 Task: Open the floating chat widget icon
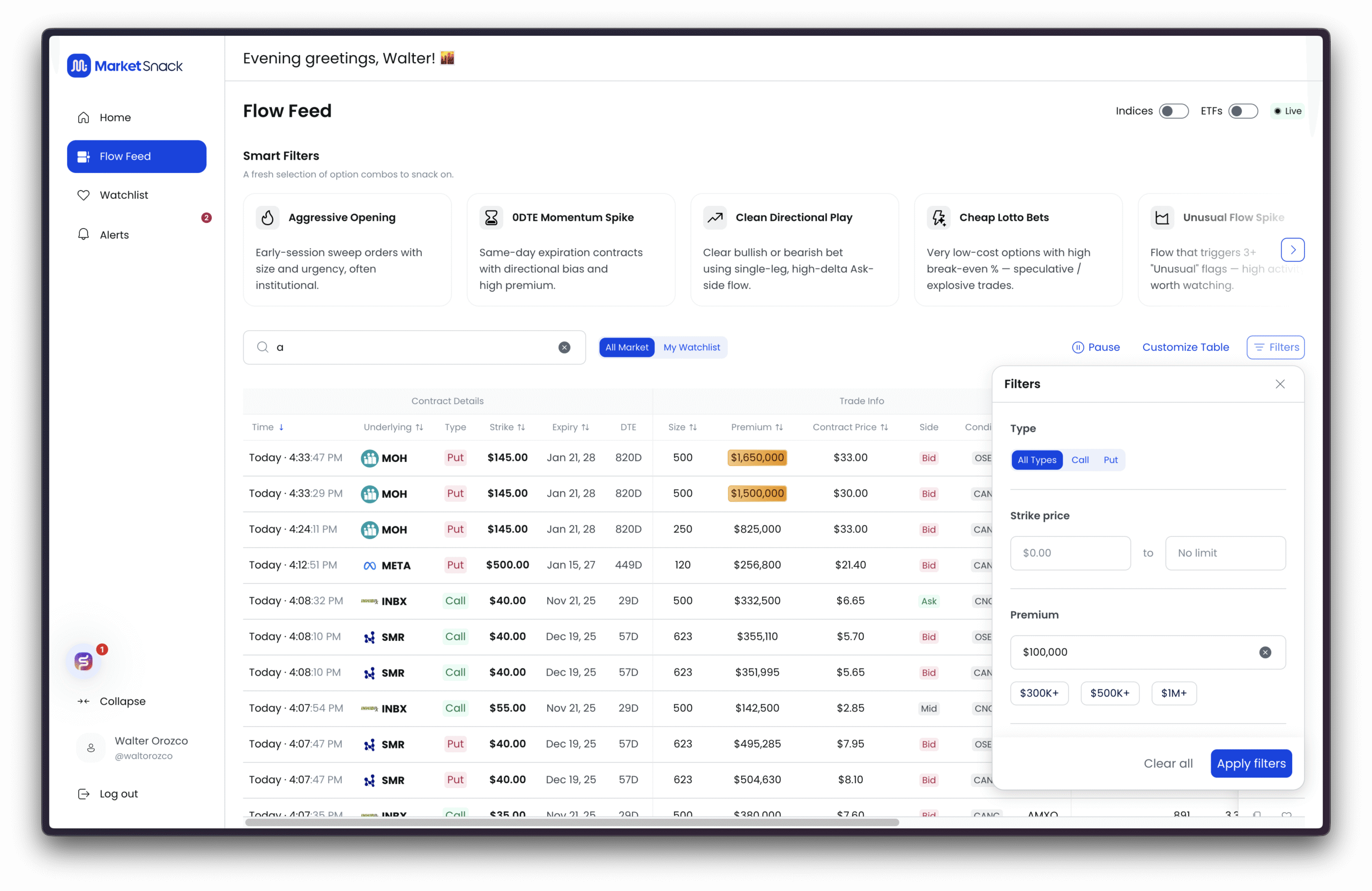[x=84, y=661]
